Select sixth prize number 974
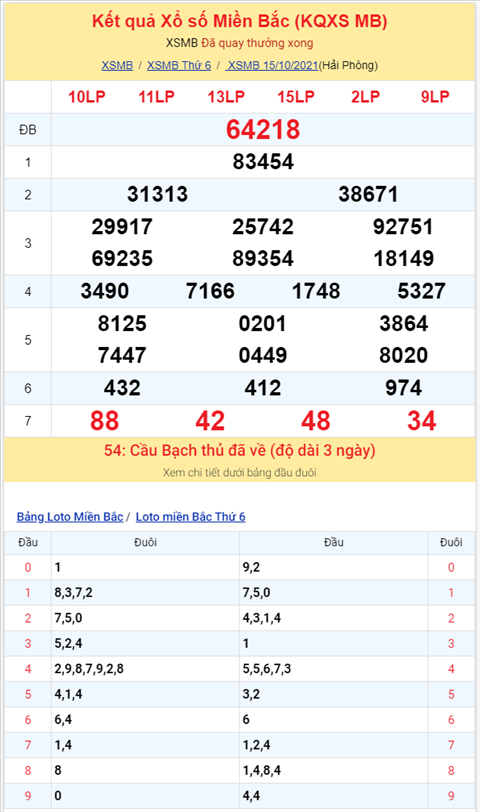 [403, 388]
